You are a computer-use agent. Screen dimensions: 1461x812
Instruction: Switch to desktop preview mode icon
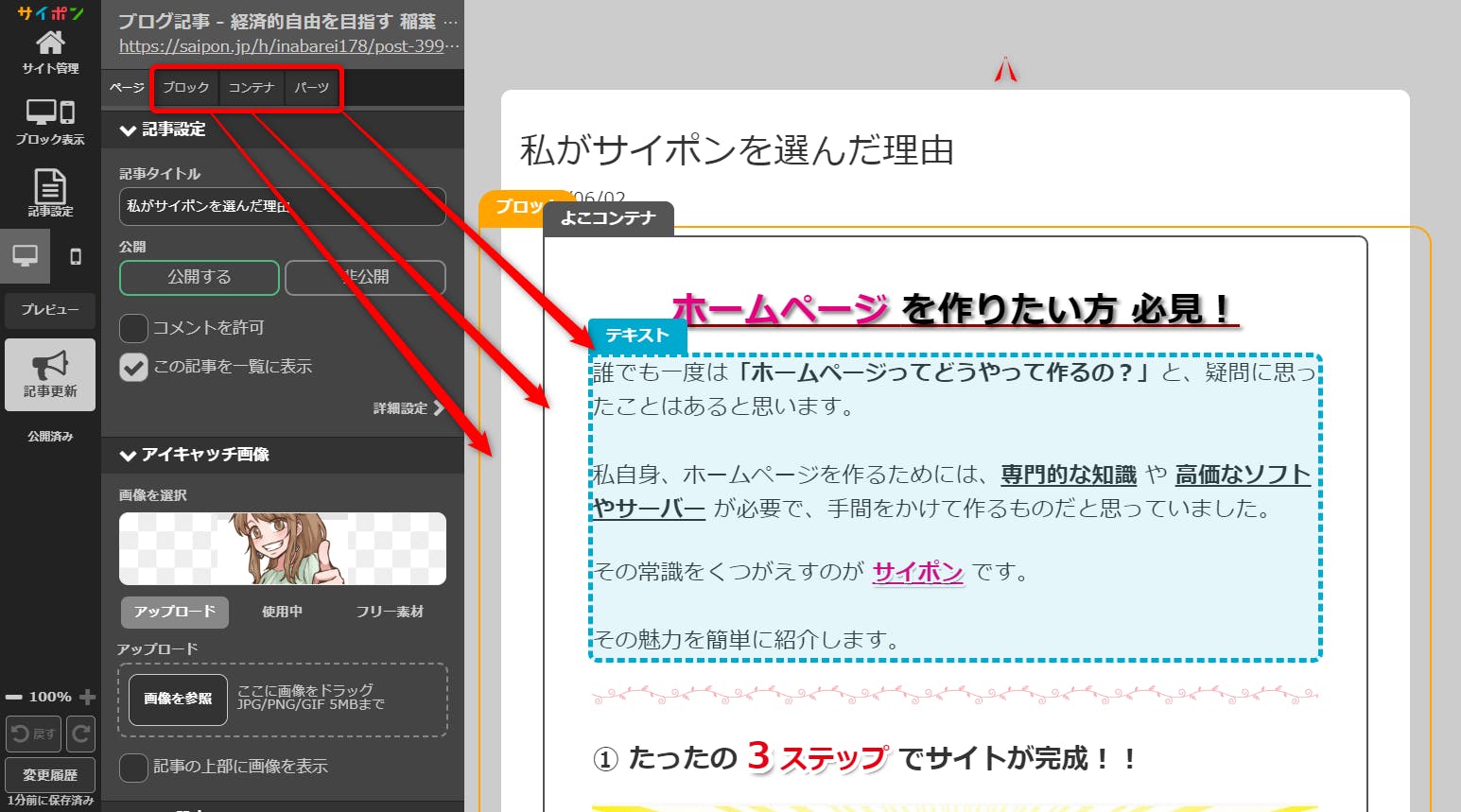click(x=25, y=256)
